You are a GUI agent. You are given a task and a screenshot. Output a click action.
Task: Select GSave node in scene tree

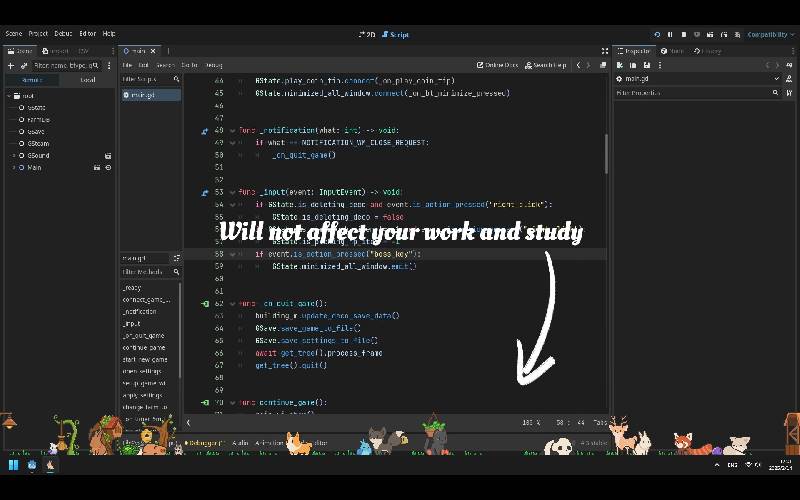click(x=36, y=132)
